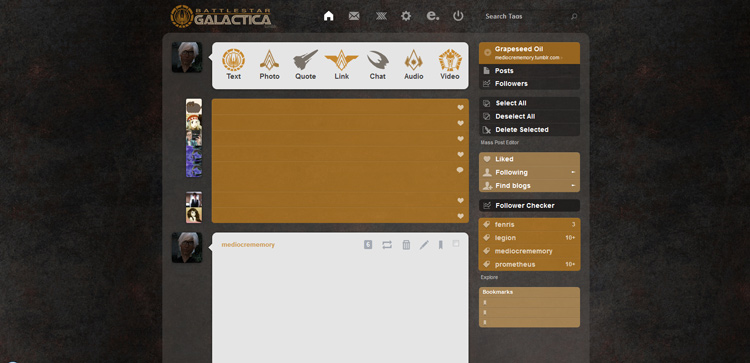Click the Mass Post Editor label
The image size is (750, 363).
[x=500, y=143]
